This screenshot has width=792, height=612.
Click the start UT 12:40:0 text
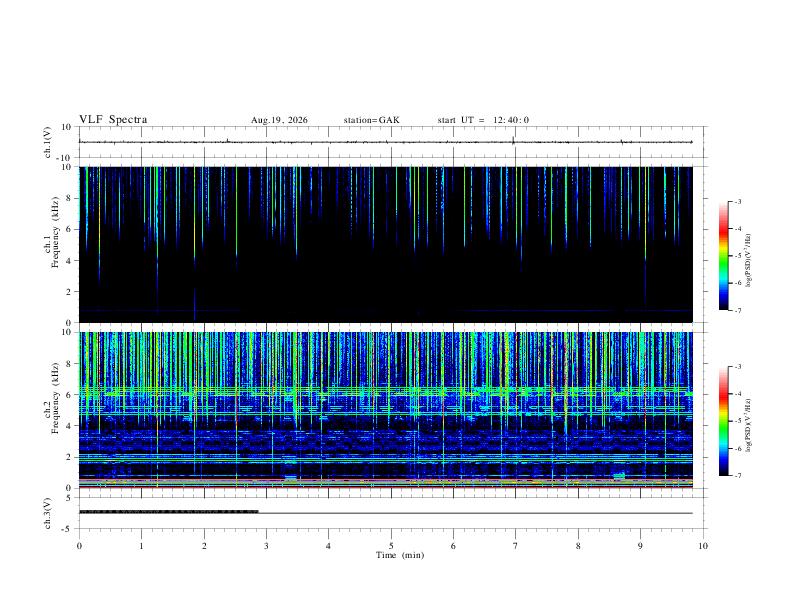[483, 120]
